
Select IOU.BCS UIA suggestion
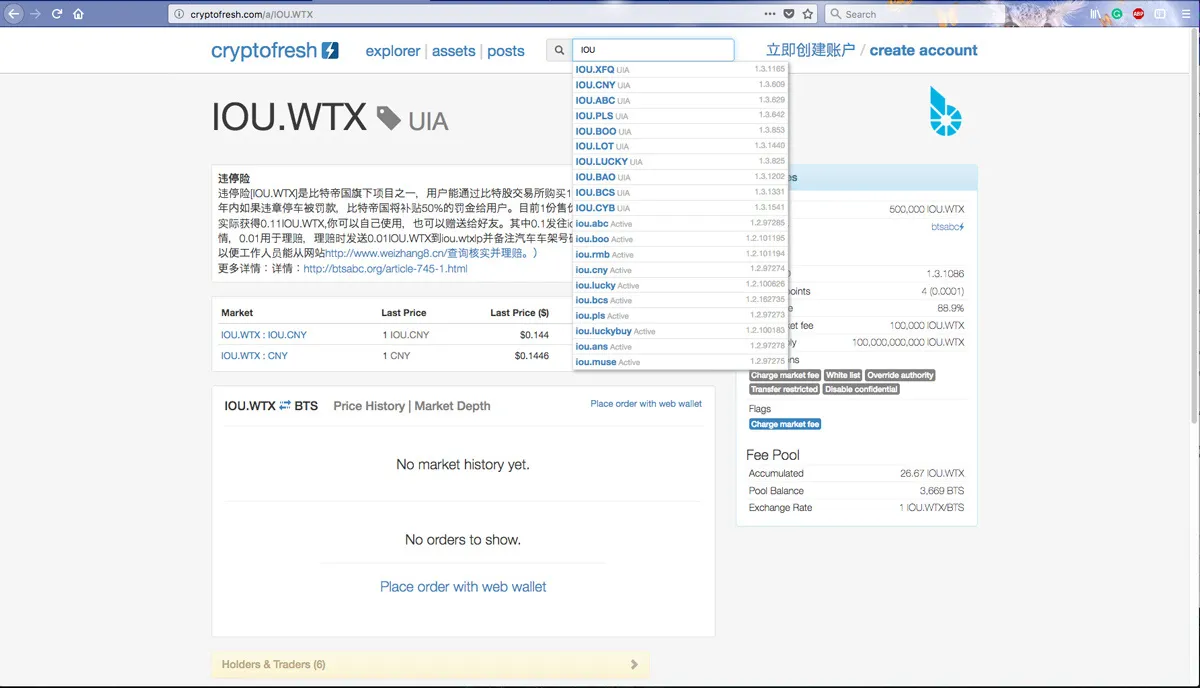(681, 193)
